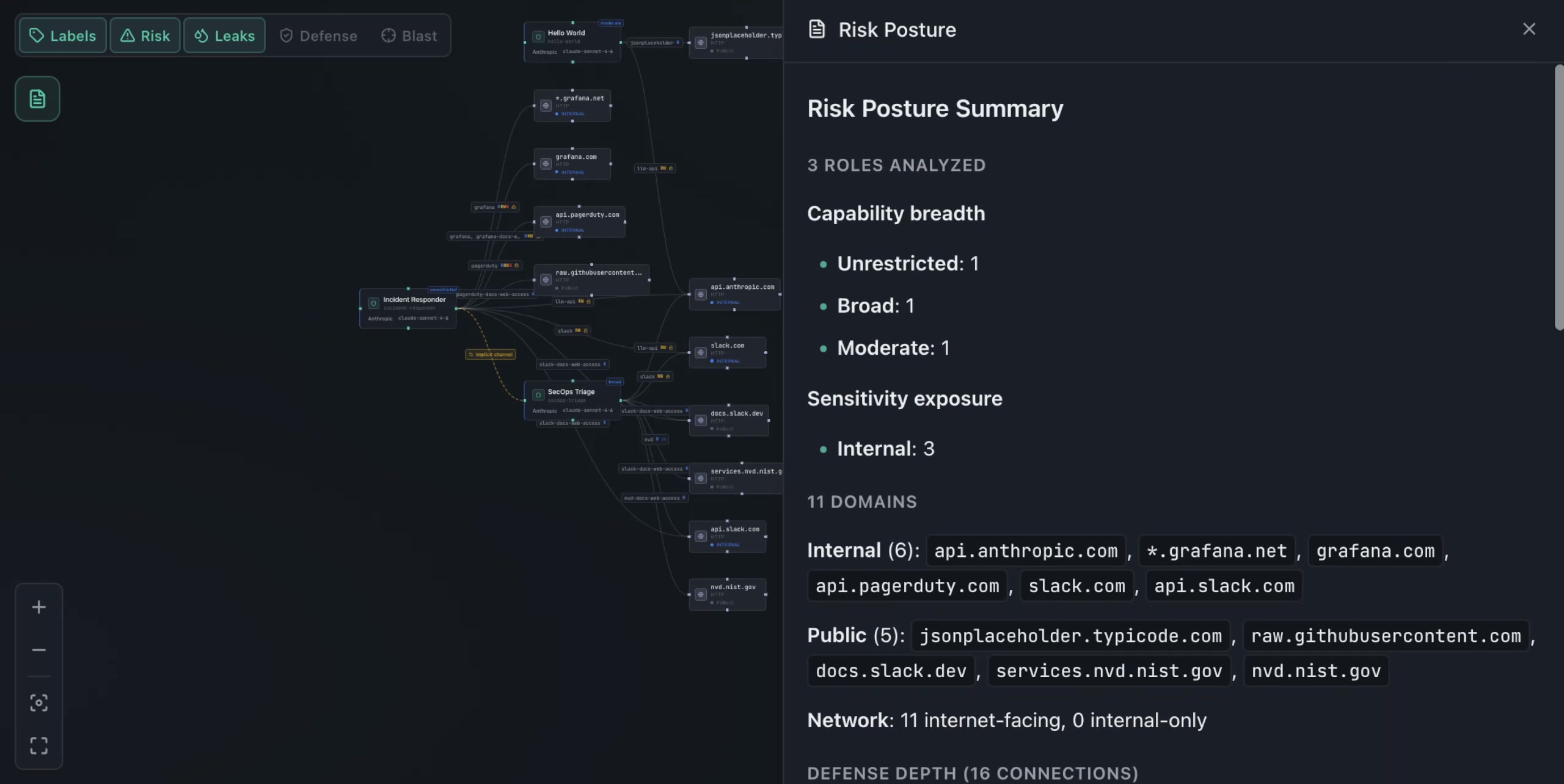Toggle the Leaks overlay
Image resolution: width=1564 pixels, height=784 pixels.
point(224,35)
